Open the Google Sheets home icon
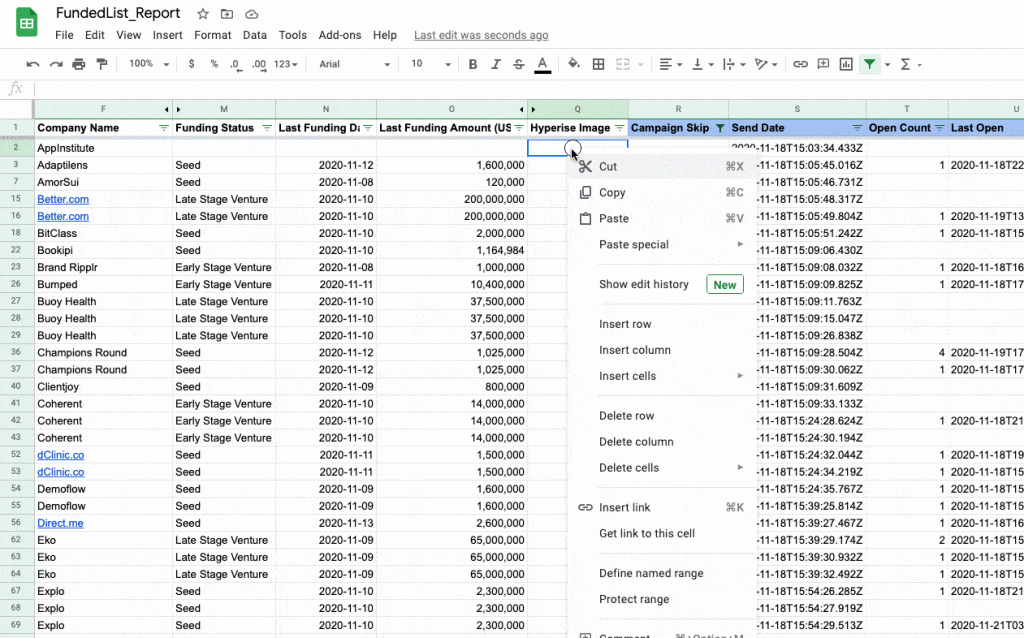 pyautogui.click(x=27, y=23)
